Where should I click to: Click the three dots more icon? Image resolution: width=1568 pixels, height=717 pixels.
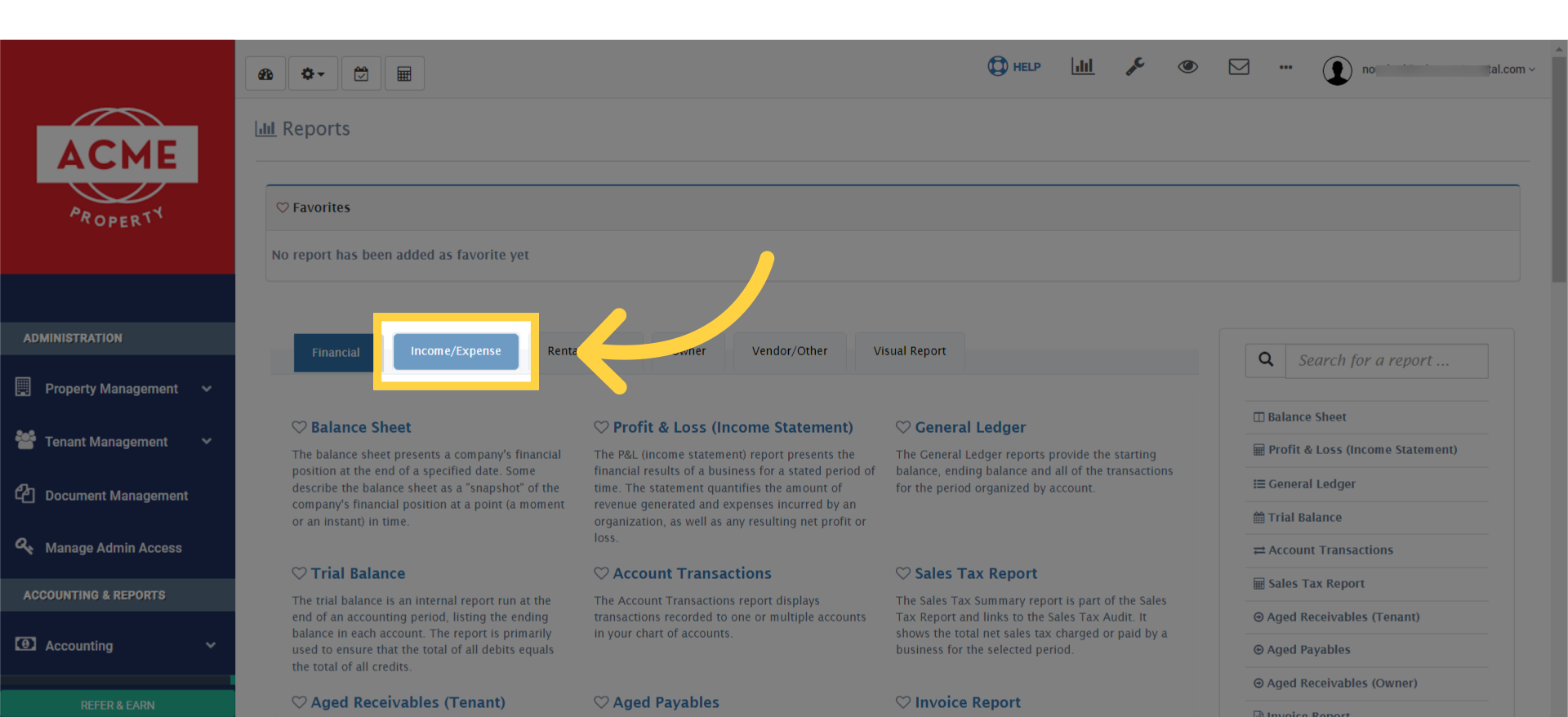click(x=1285, y=67)
